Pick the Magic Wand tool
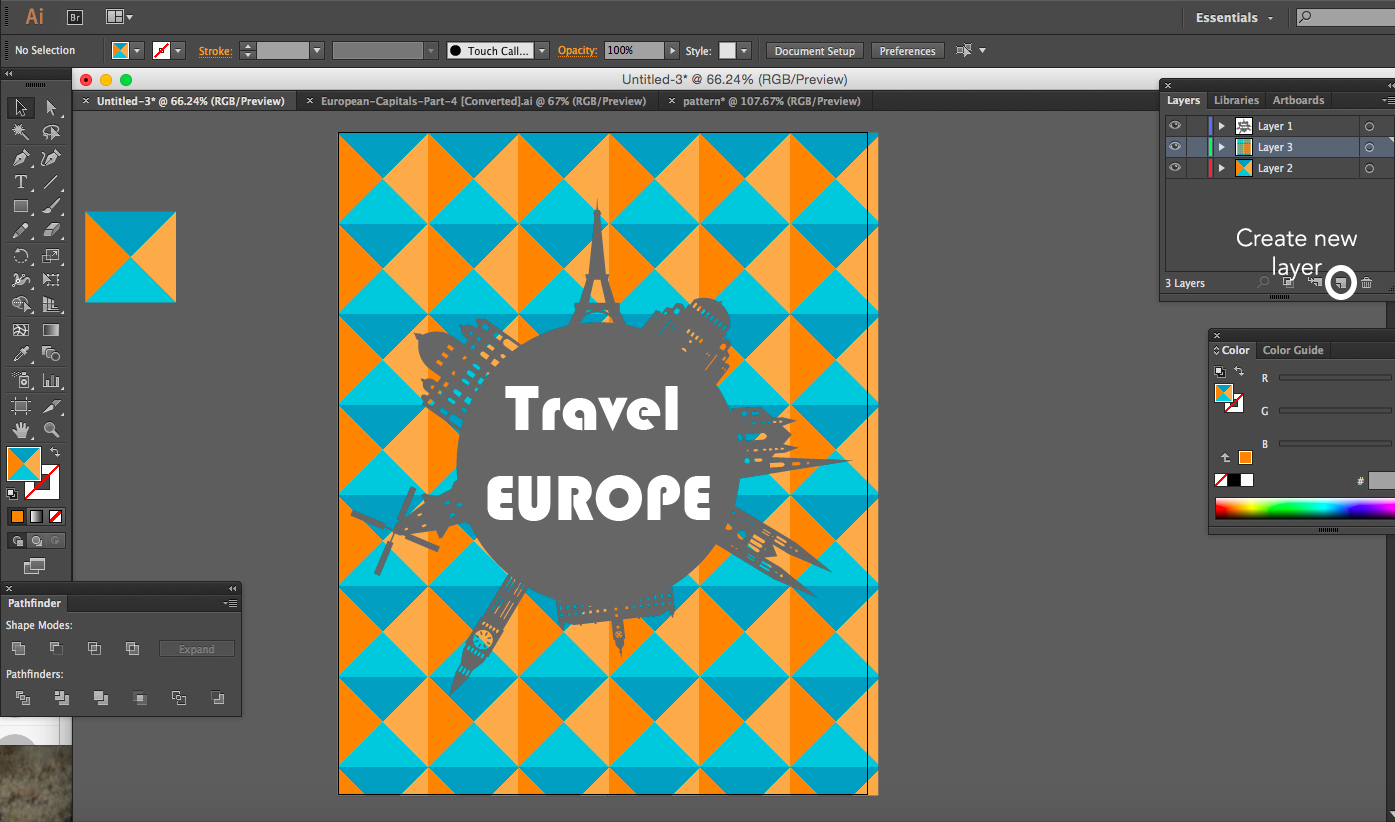The width and height of the screenshot is (1395, 822). point(20,132)
